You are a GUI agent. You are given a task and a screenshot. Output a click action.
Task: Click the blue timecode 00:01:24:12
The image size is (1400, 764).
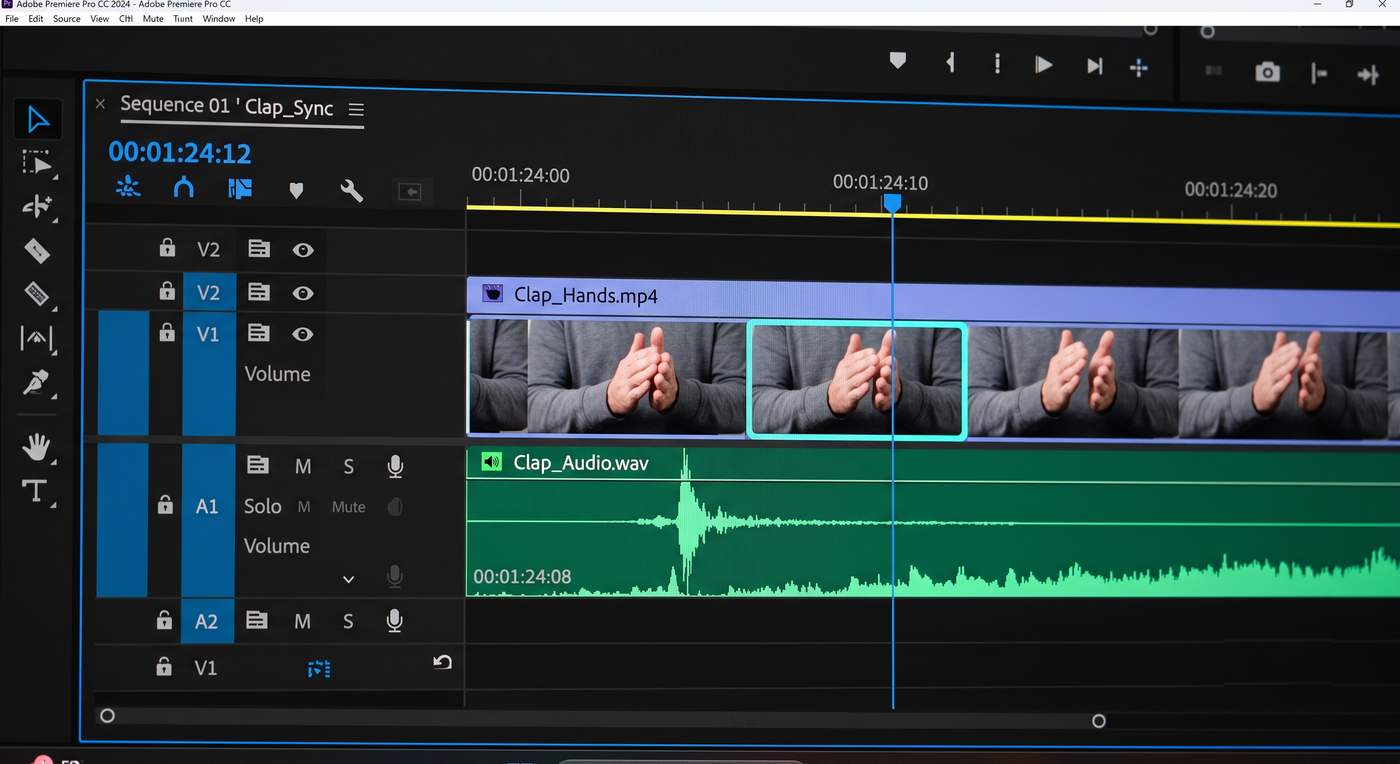click(180, 153)
